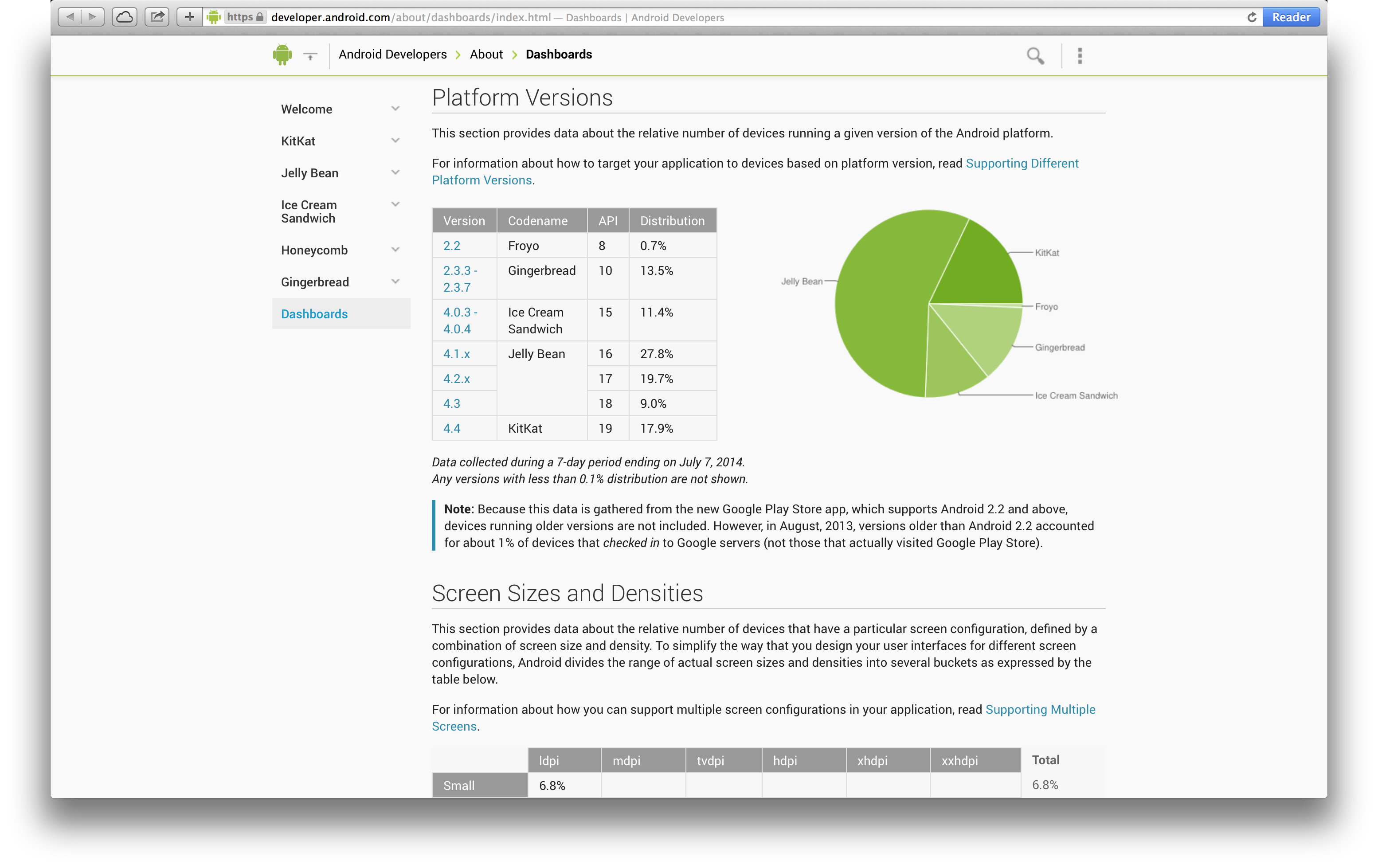The width and height of the screenshot is (1378, 868).
Task: Click the Froyo pie chart label
Action: pyautogui.click(x=1046, y=307)
